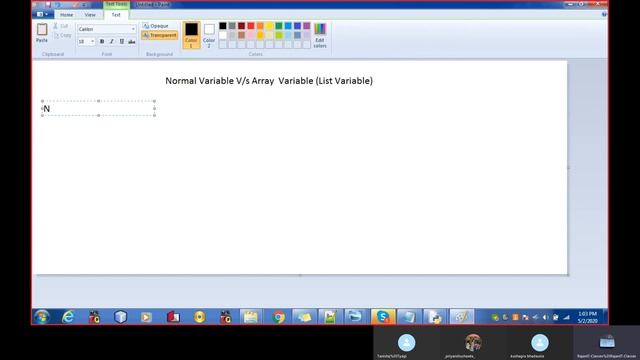Open the media player taskbar icon
640x360 pixels.
click(146, 317)
